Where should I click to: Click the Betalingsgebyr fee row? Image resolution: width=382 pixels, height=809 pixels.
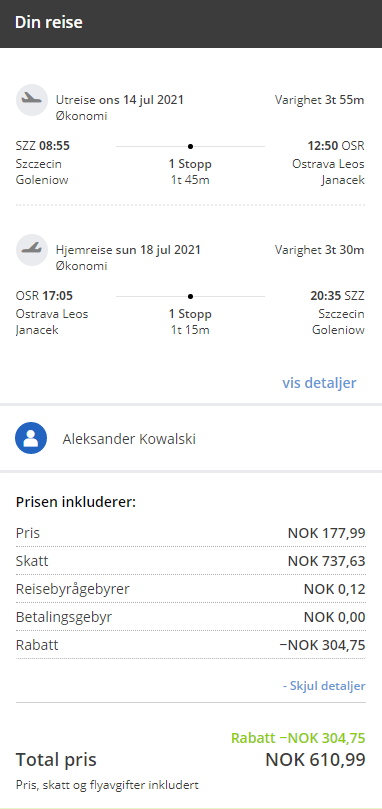click(190, 617)
